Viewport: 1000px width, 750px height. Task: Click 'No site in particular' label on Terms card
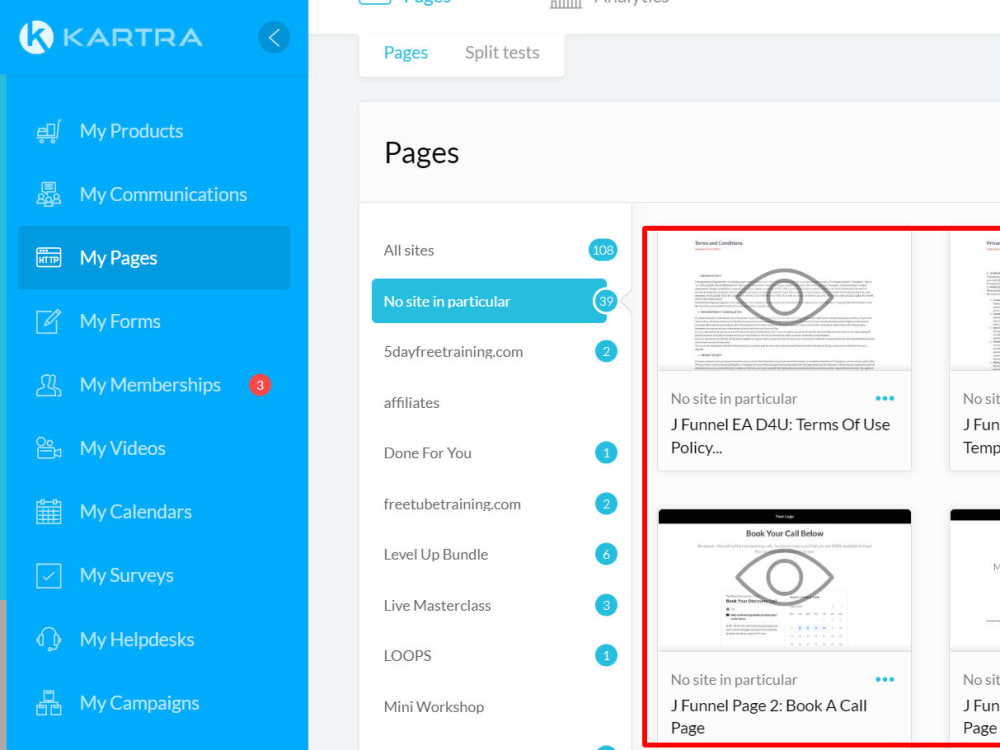733,399
